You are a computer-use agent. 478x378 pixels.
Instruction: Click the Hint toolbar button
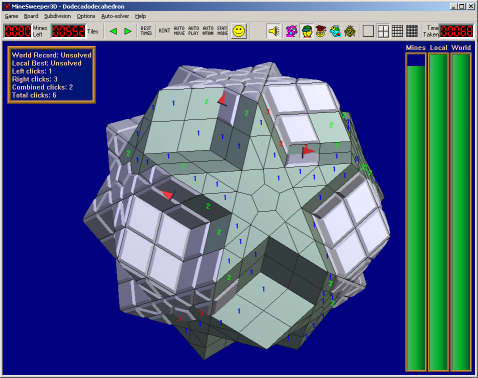(164, 31)
